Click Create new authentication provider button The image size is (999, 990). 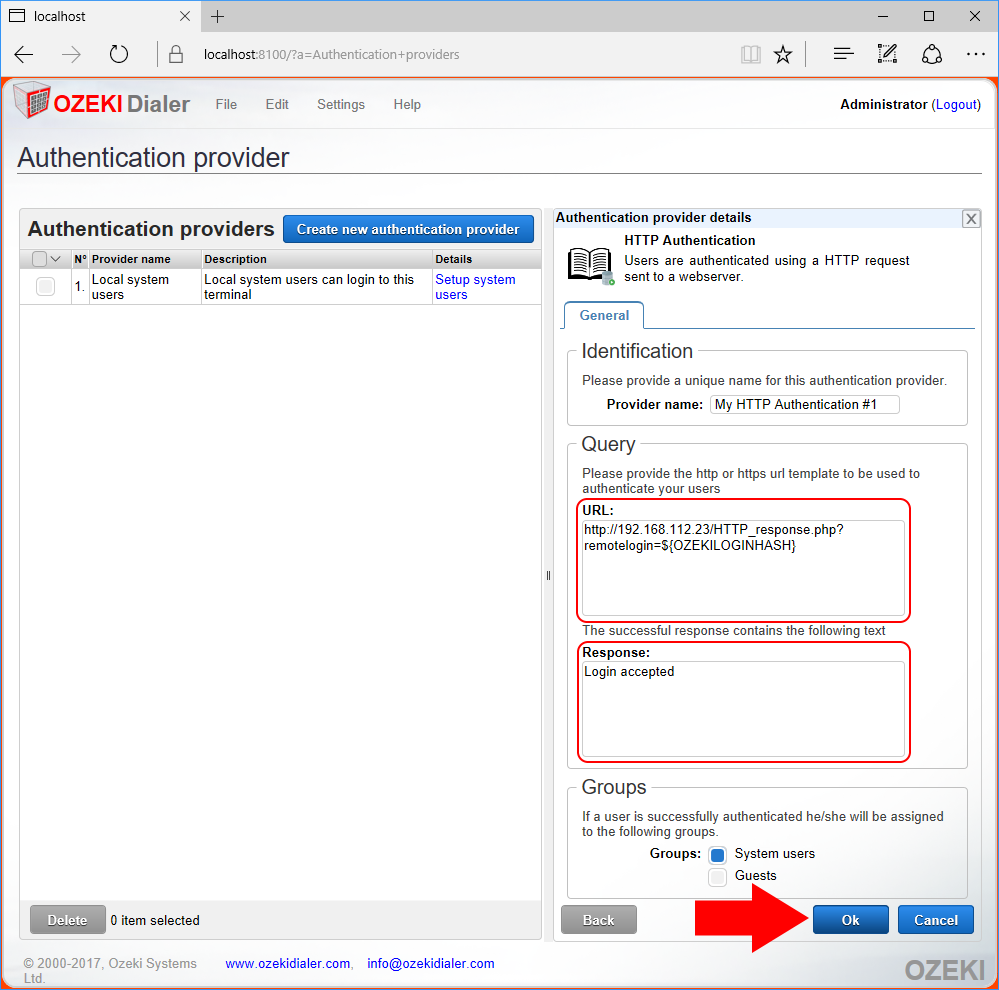pos(408,229)
